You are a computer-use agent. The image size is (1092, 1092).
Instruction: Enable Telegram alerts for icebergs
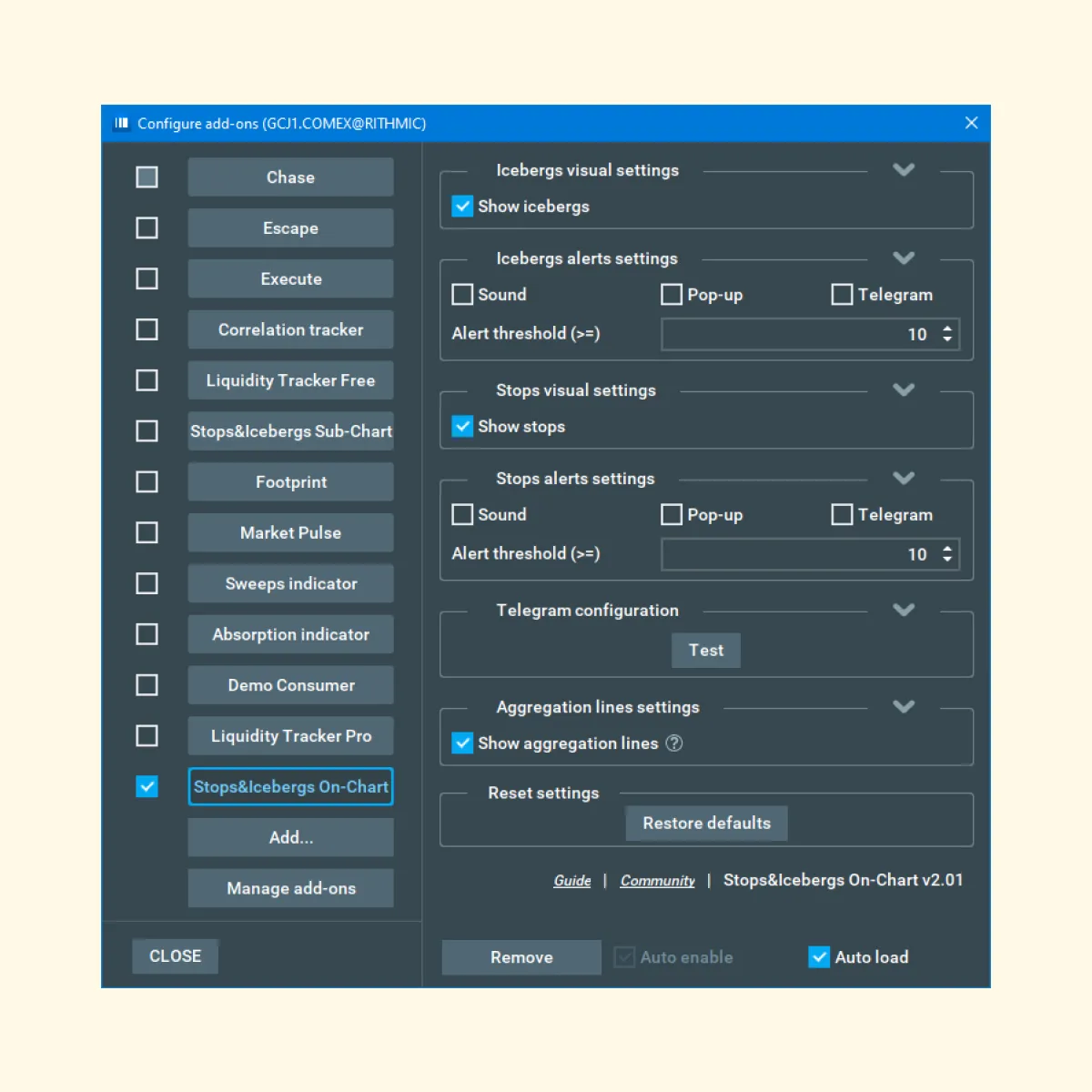click(842, 295)
